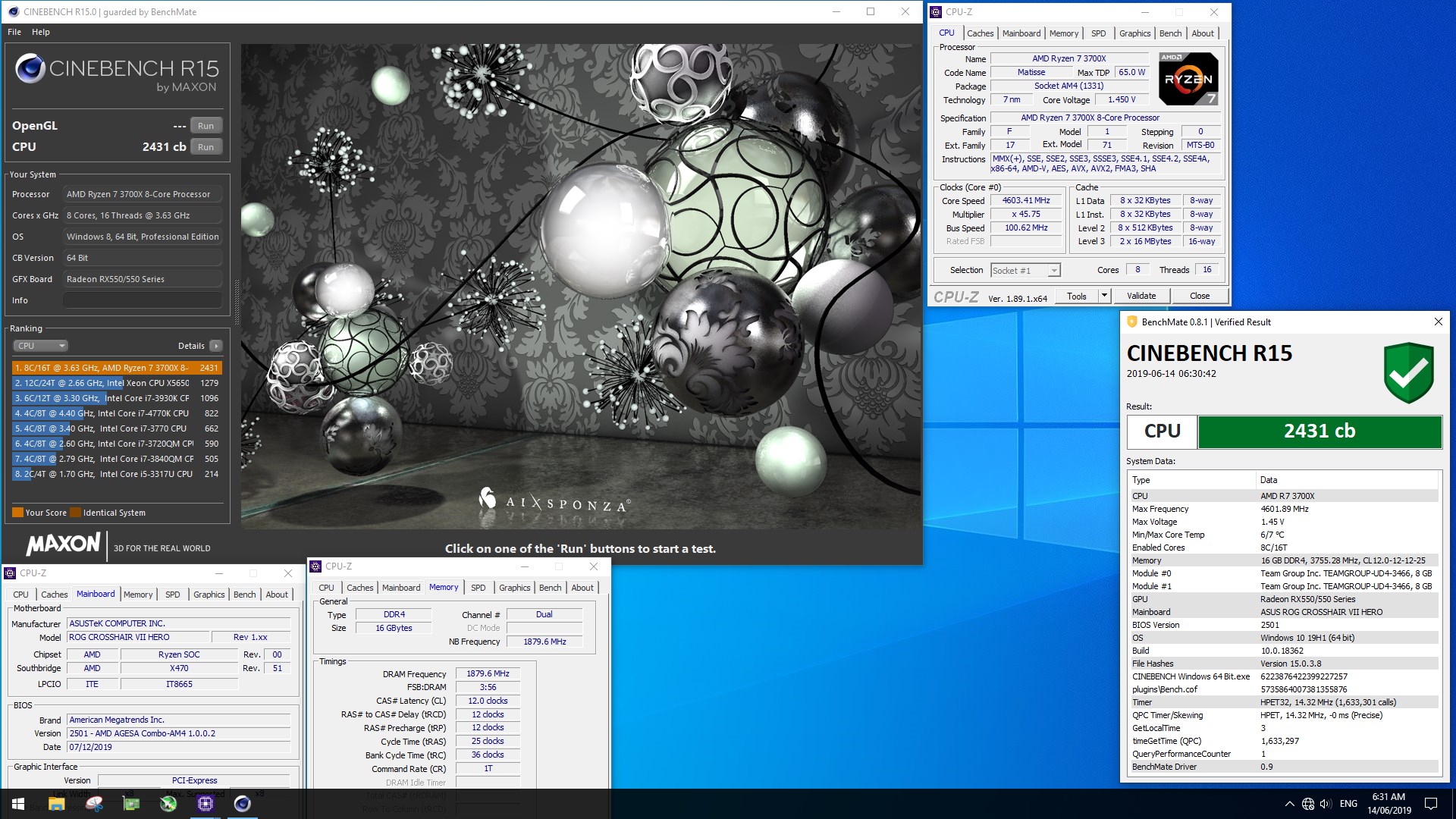Open Cinebench File menu
1456x819 pixels.
point(14,32)
